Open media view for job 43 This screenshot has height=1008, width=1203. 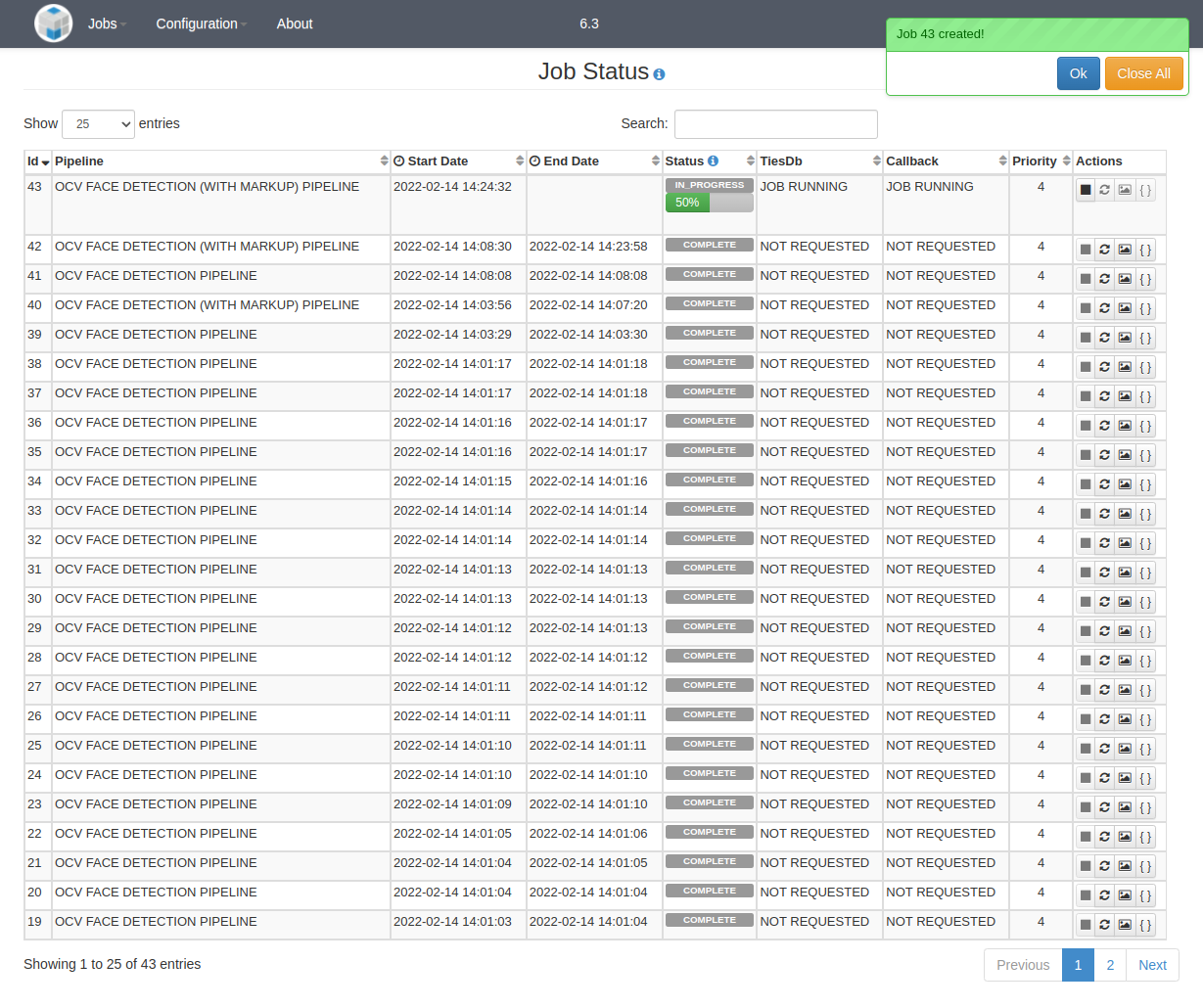click(x=1125, y=190)
